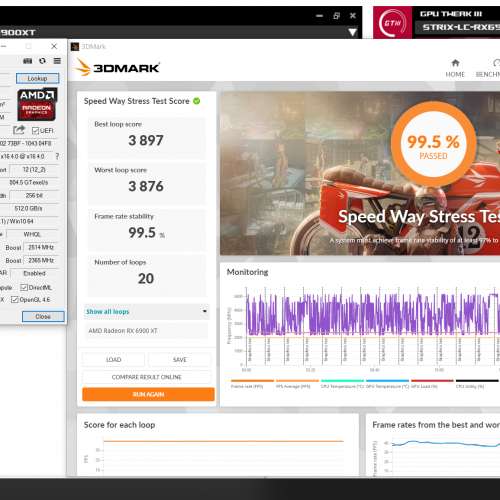The image size is (500, 500).
Task: Click the WHQL driver field
Action: (x=32, y=234)
